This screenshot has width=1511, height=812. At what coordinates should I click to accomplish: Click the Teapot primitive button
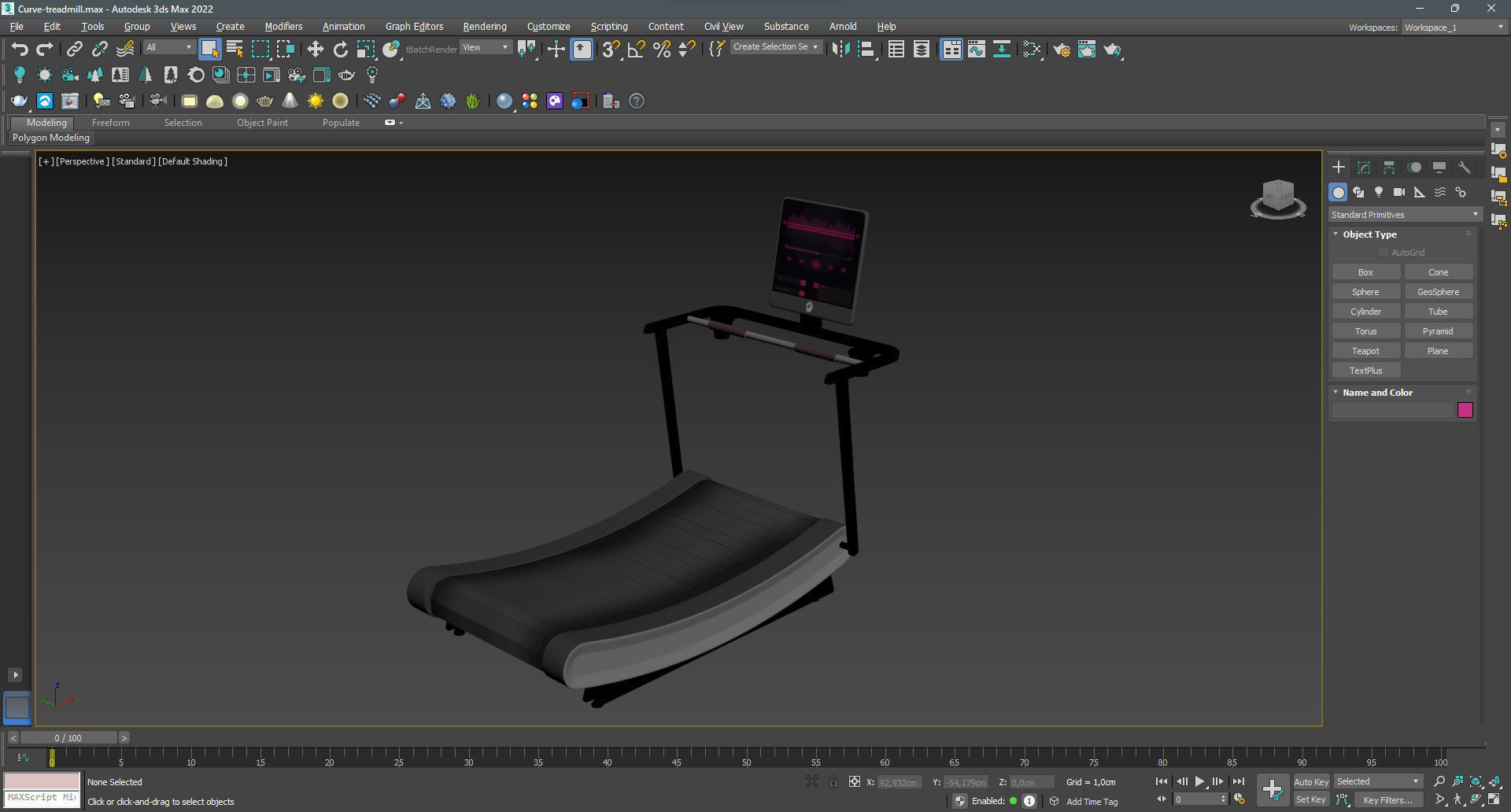coord(1365,350)
